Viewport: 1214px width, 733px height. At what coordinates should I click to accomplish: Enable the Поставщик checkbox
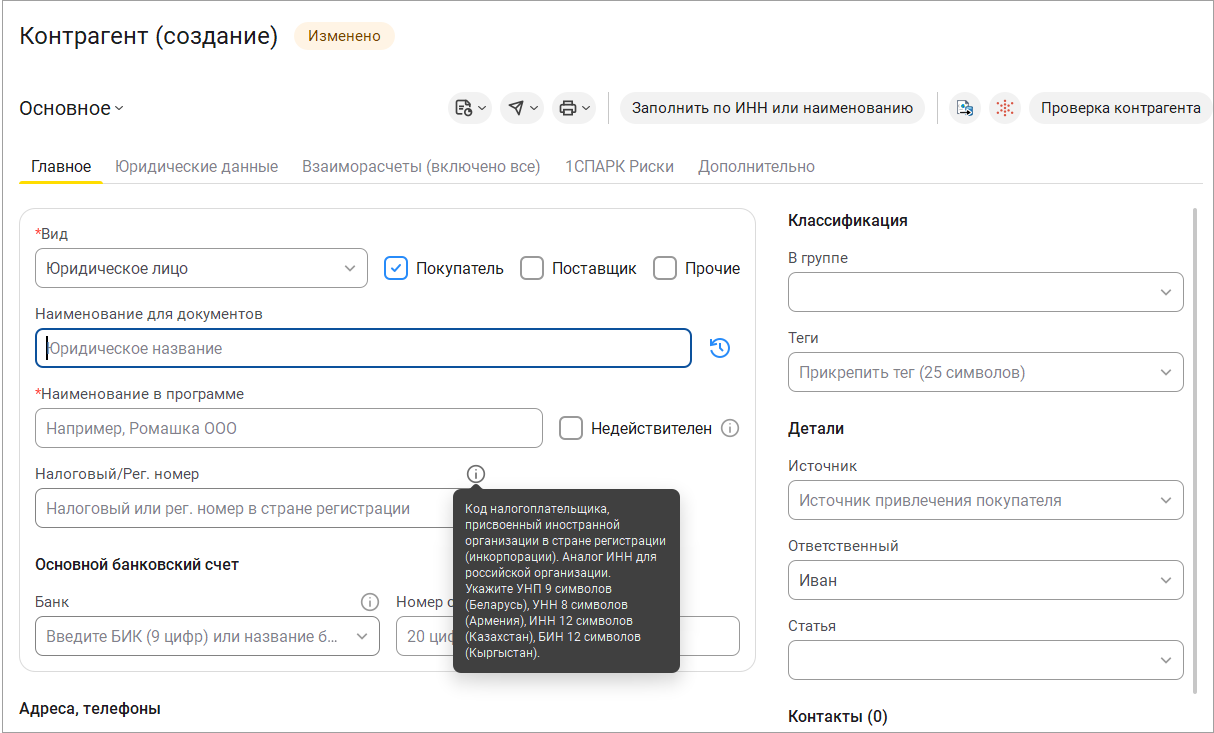tap(532, 268)
